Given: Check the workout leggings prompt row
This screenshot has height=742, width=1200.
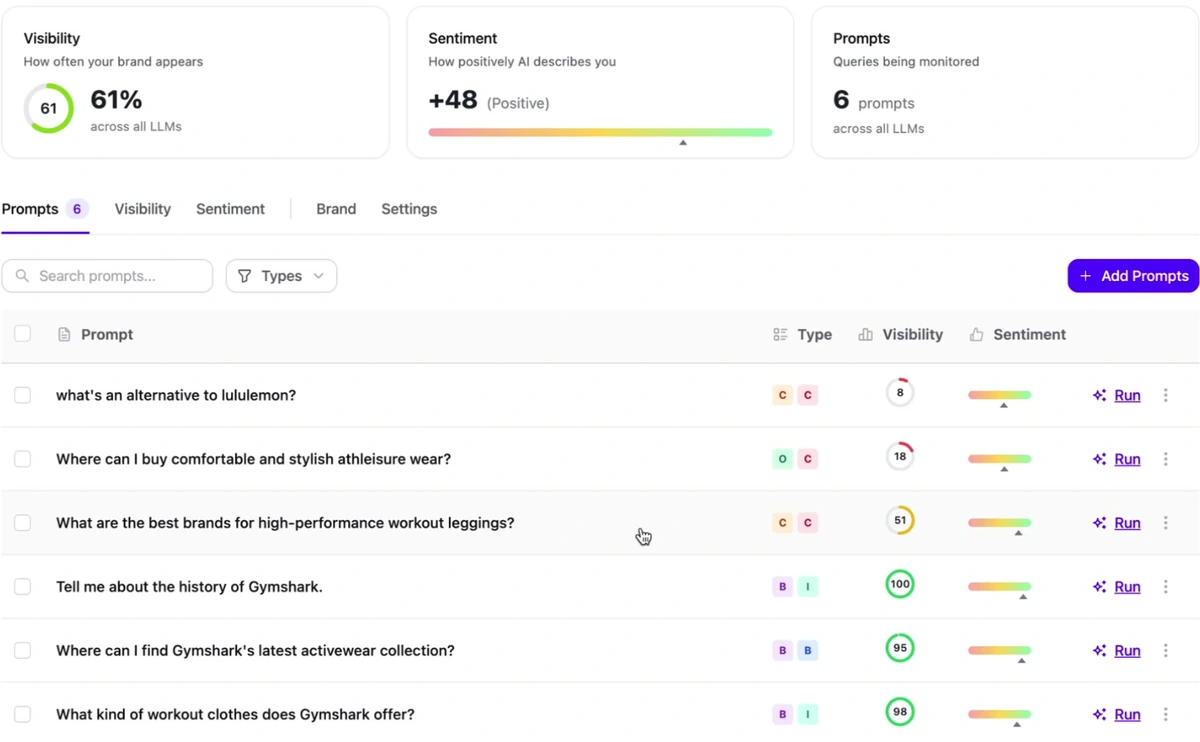Looking at the screenshot, I should click(x=22, y=523).
